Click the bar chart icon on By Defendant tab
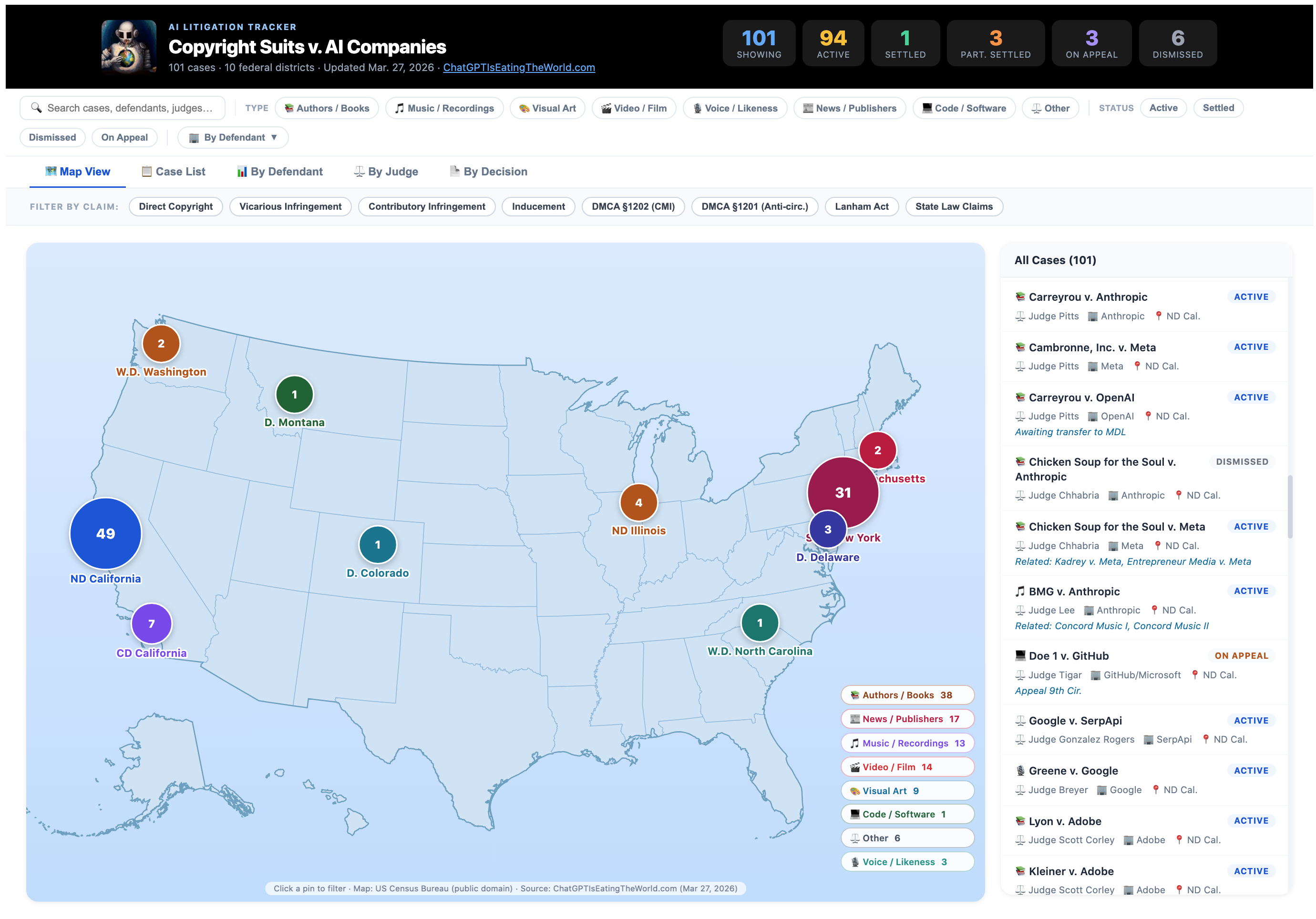Image resolution: width=1316 pixels, height=919 pixels. 242,171
